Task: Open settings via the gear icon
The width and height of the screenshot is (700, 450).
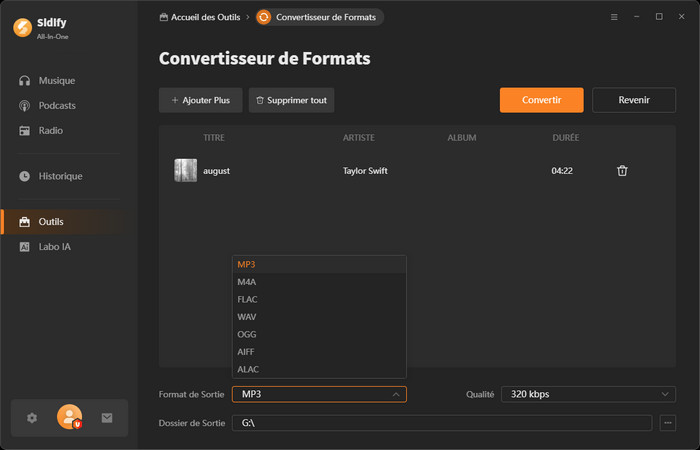Action: (x=32, y=418)
